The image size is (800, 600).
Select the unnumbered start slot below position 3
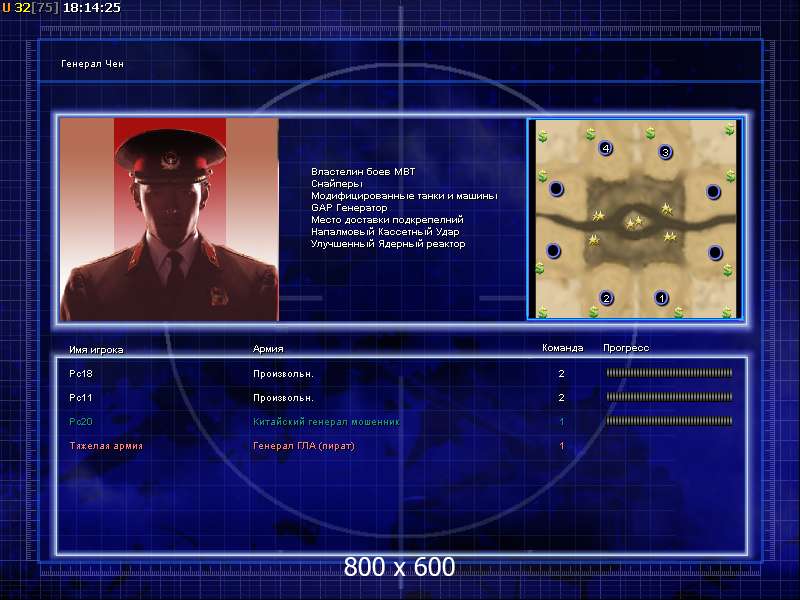tap(713, 192)
